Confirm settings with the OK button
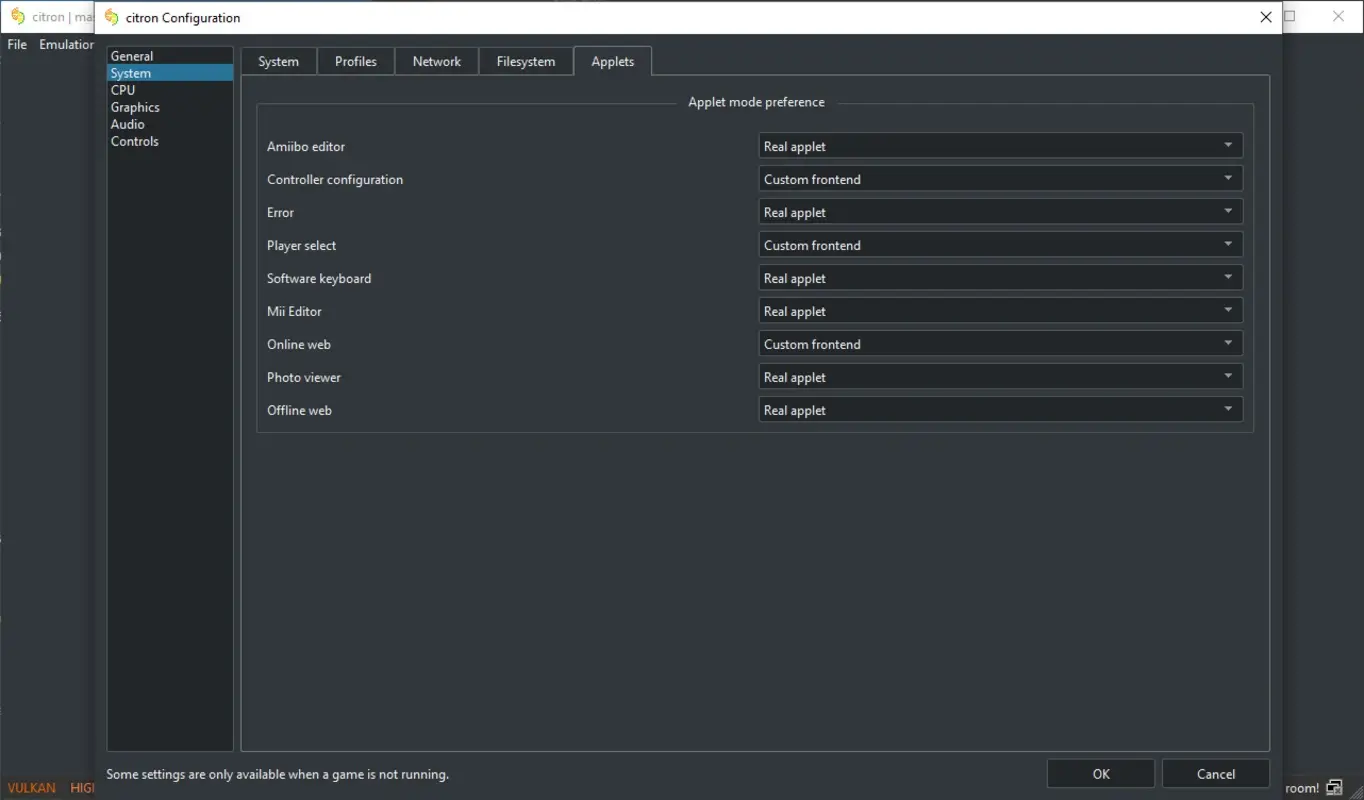This screenshot has width=1364, height=800. tap(1100, 773)
